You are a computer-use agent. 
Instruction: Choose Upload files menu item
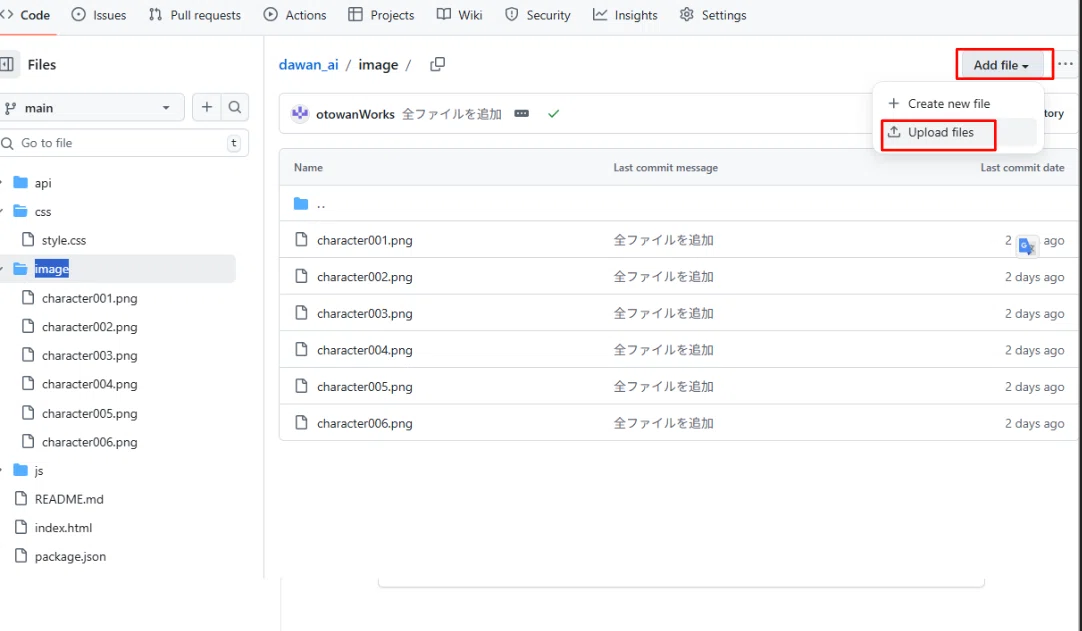941,133
